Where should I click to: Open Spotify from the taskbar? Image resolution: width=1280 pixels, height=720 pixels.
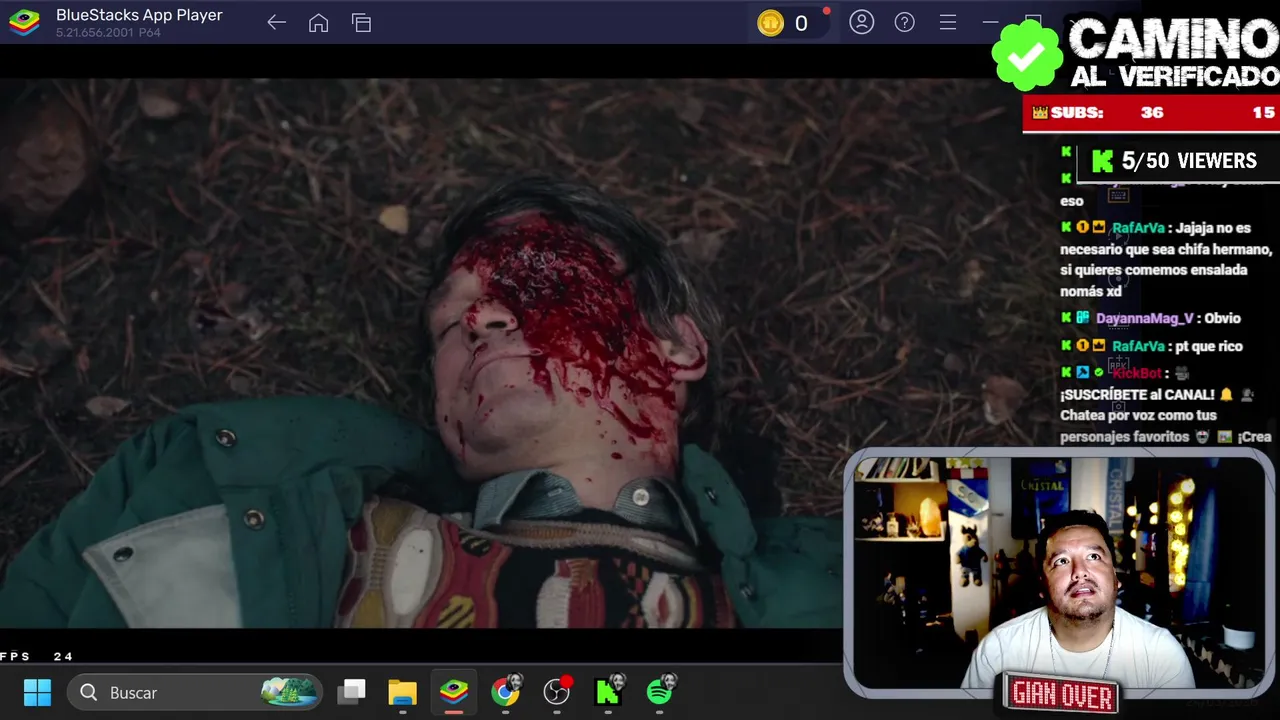tap(661, 691)
